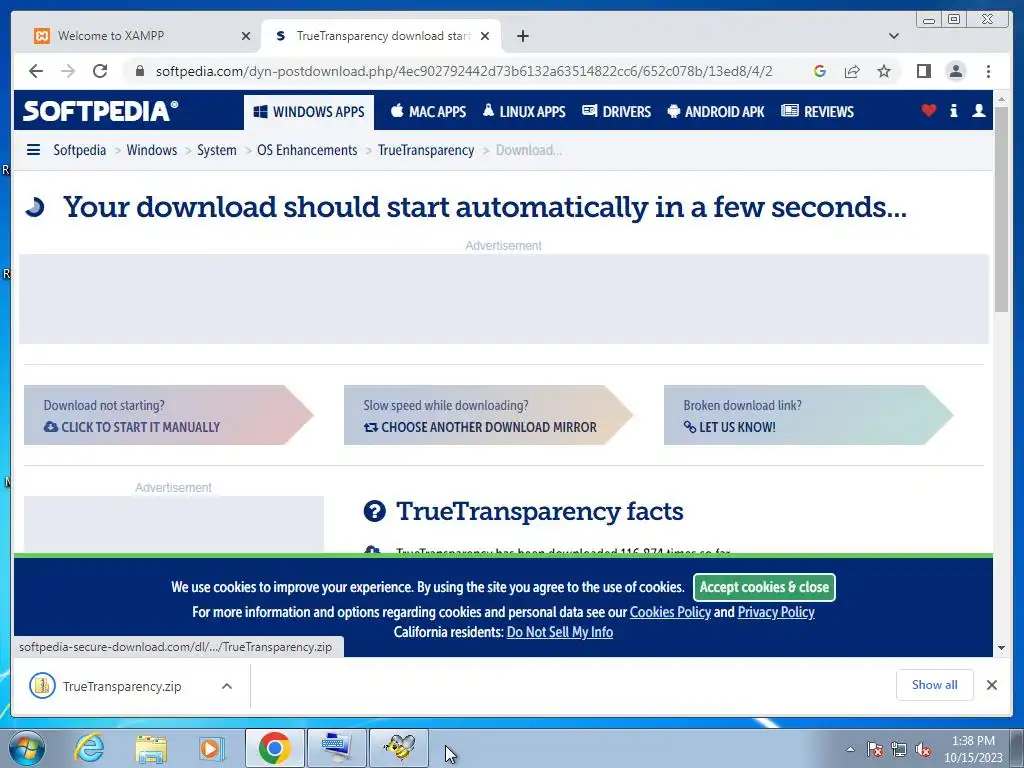This screenshot has width=1024, height=768.
Task: Bookmark this page with the star
Action: 884,71
